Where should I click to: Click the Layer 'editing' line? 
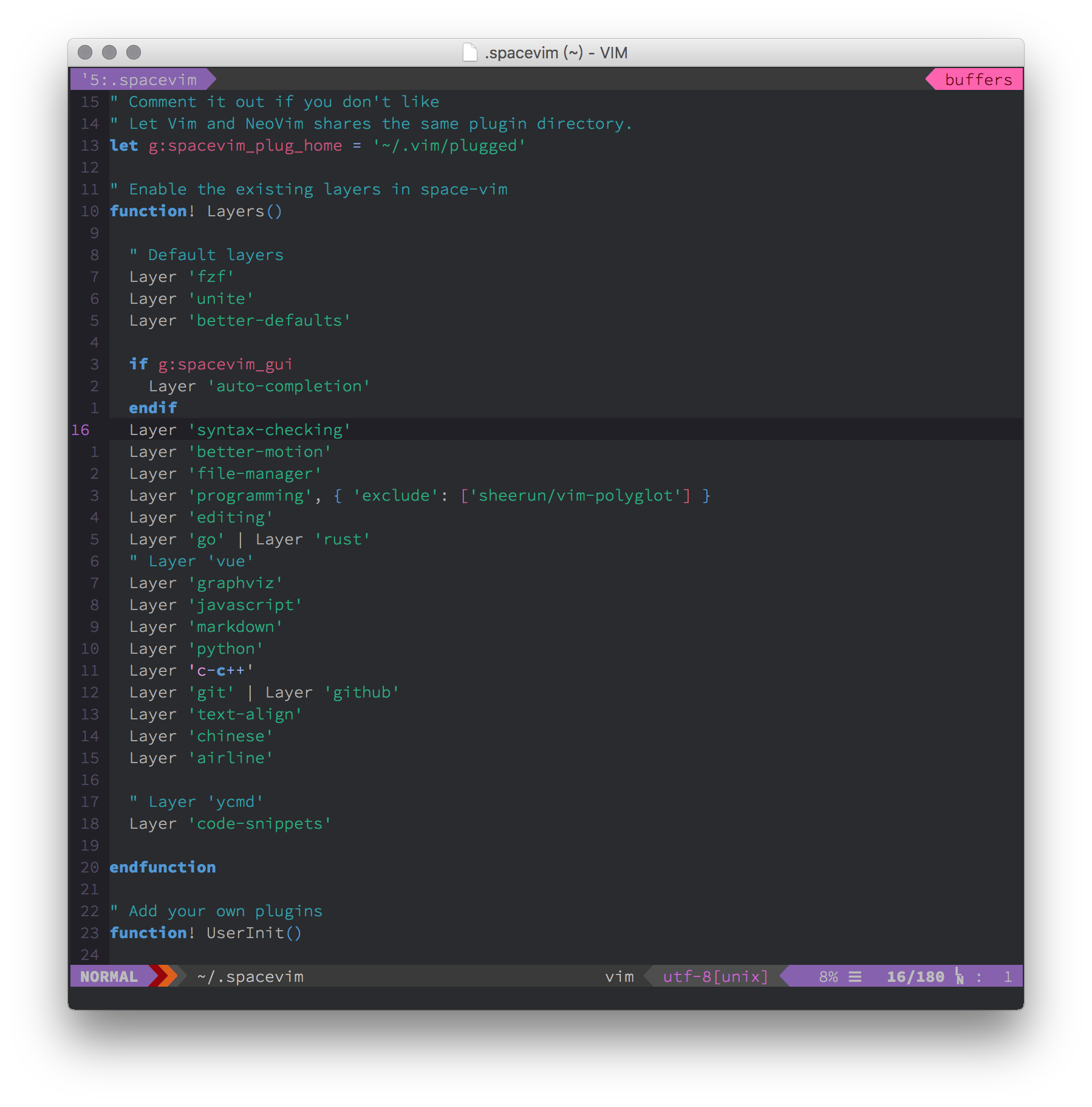[x=201, y=517]
